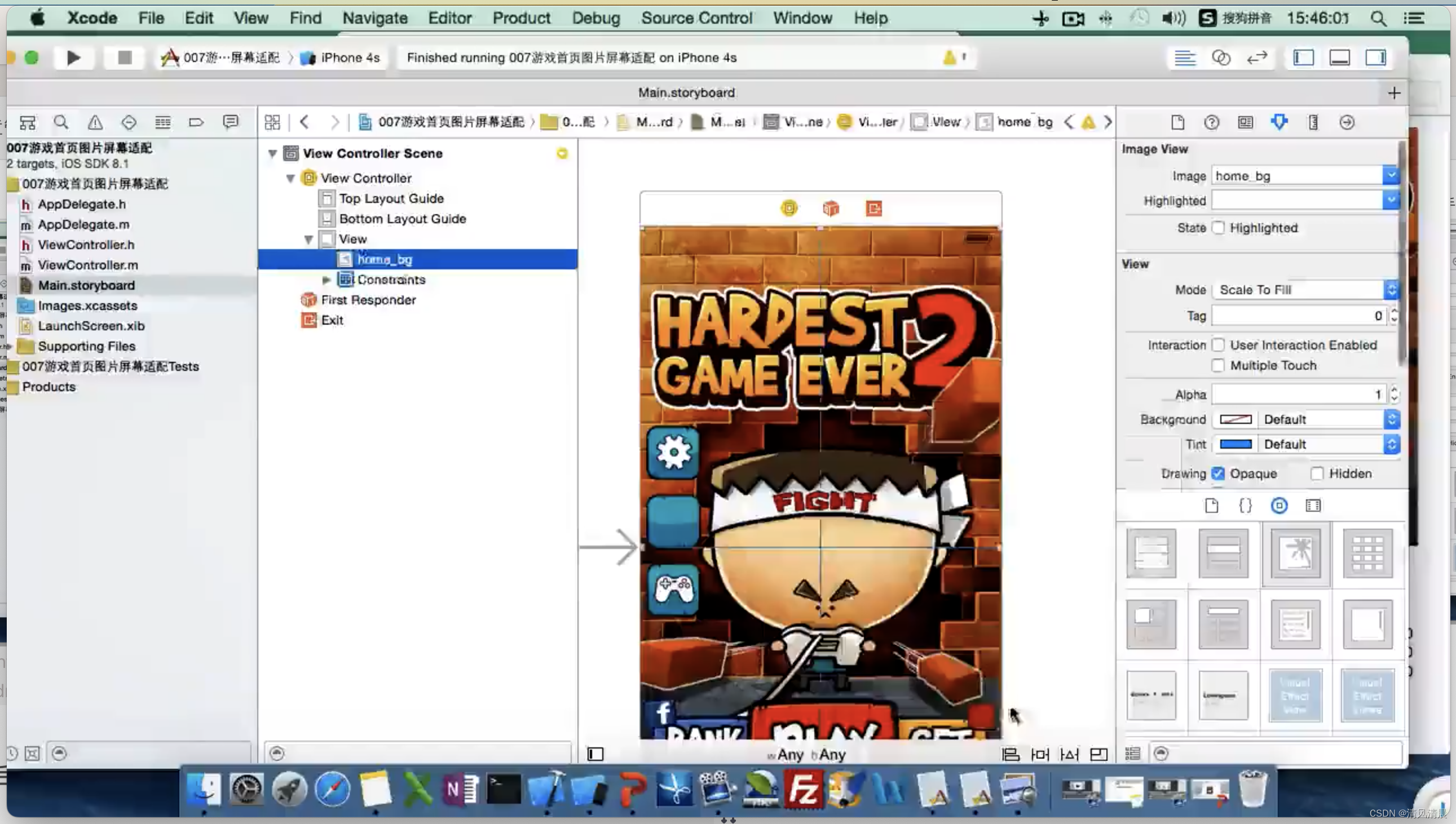Open the Background Default dropdown
The height and width of the screenshot is (824, 1456).
click(x=1330, y=419)
